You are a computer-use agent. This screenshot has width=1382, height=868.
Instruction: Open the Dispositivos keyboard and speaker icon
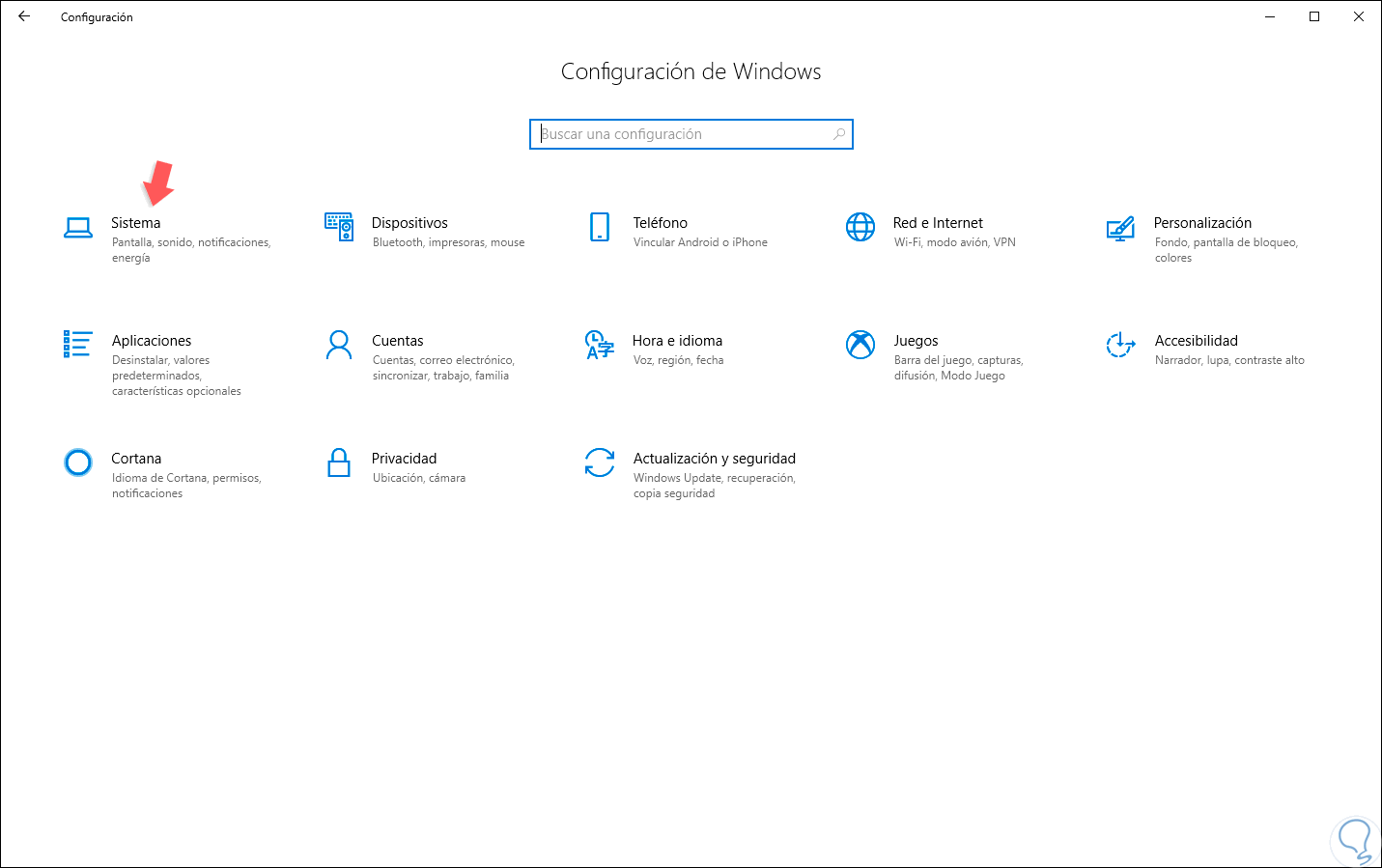pos(339,227)
